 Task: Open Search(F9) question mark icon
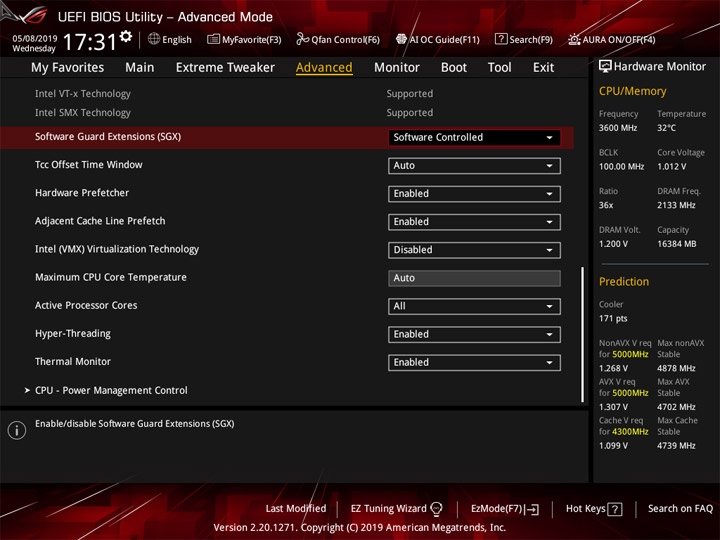501,39
